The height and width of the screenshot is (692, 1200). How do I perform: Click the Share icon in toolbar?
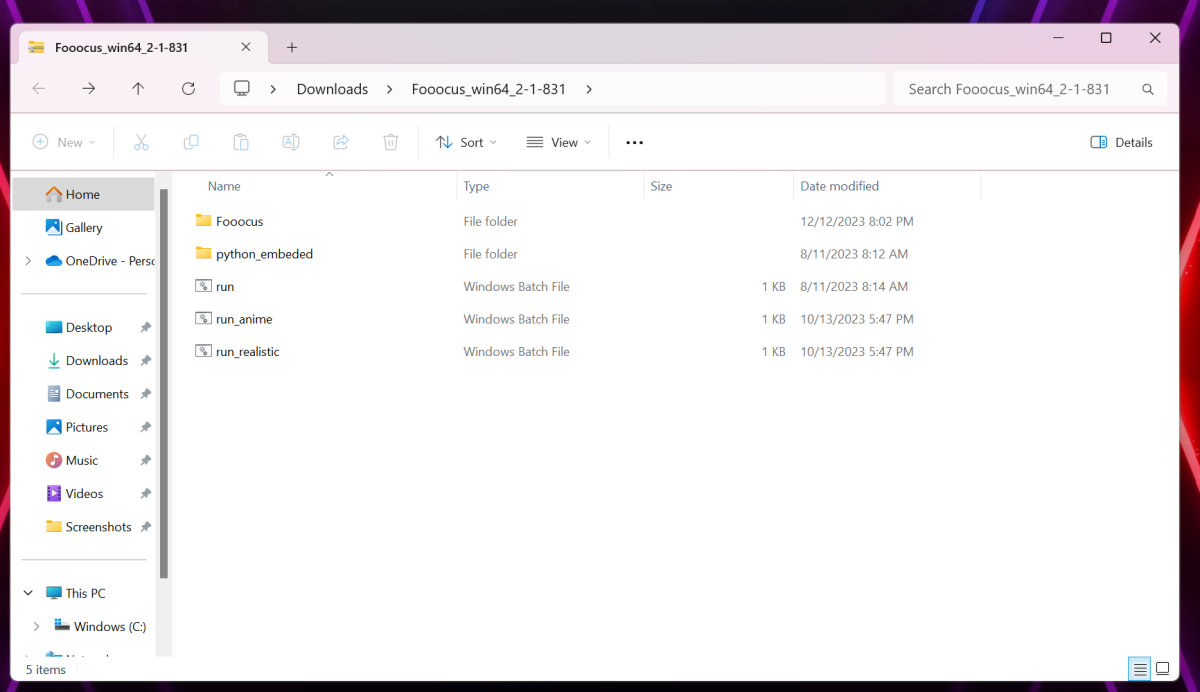pos(341,142)
